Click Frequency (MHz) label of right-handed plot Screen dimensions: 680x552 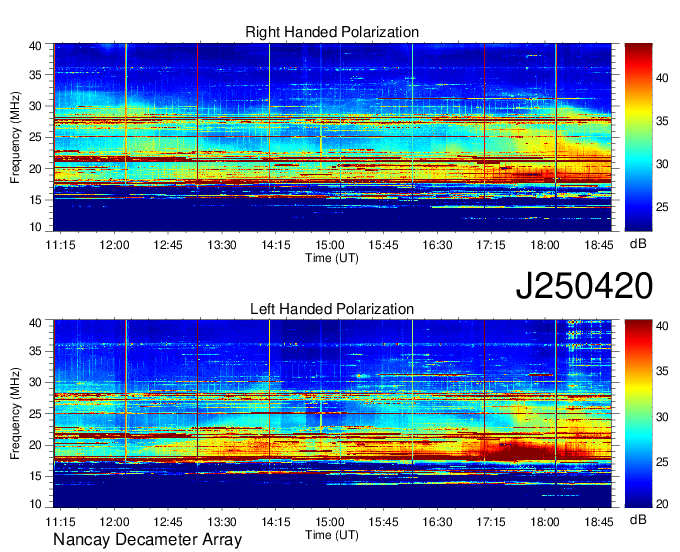pyautogui.click(x=15, y=137)
